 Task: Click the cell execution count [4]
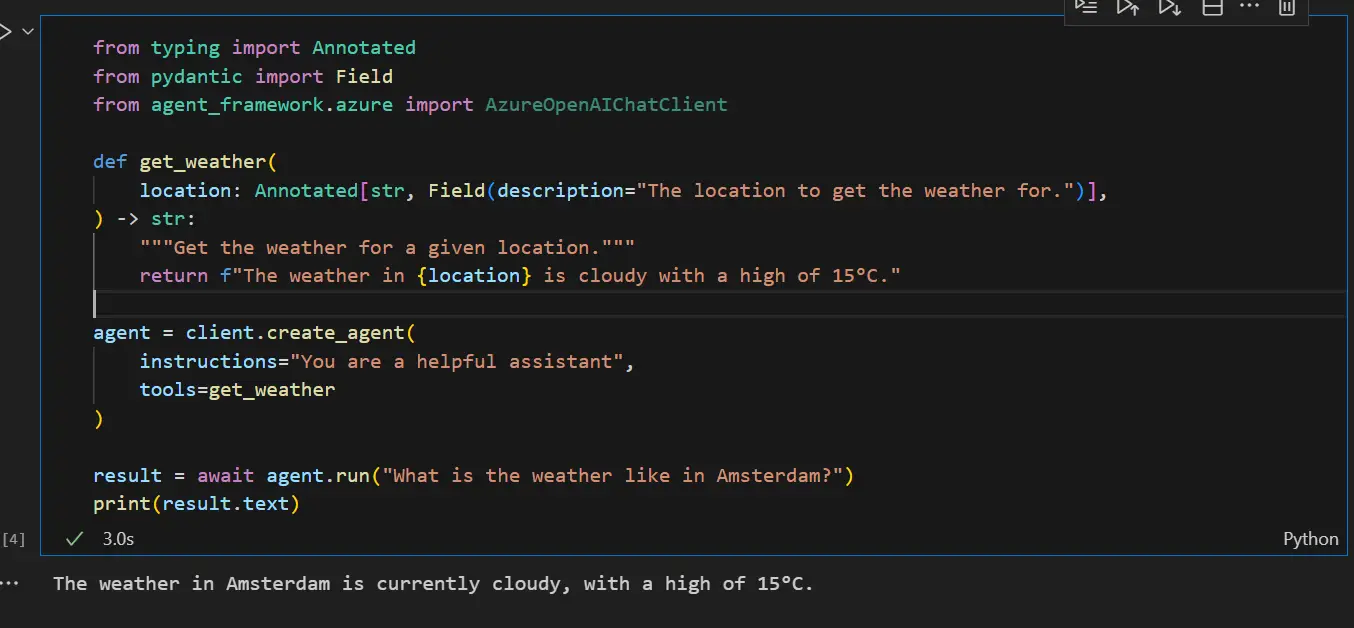(13, 538)
